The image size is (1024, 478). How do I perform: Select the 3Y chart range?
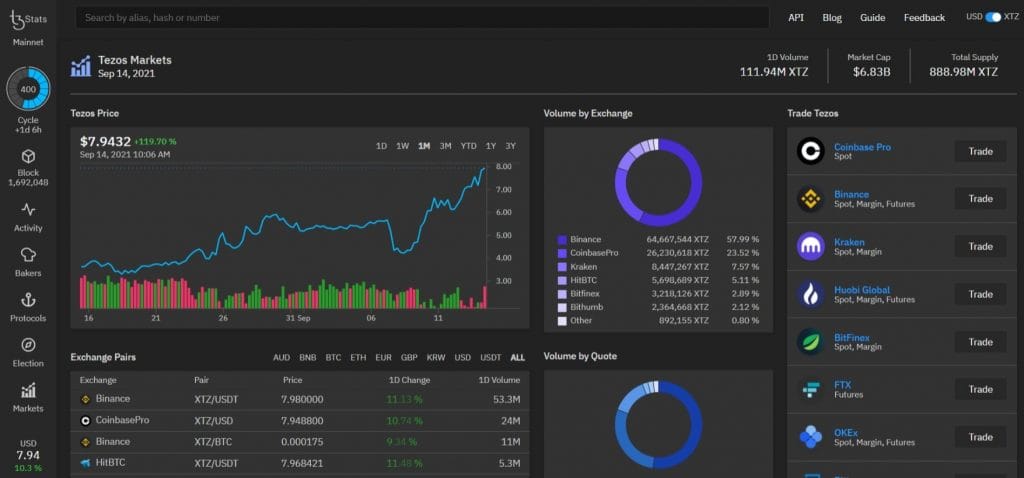tap(510, 146)
